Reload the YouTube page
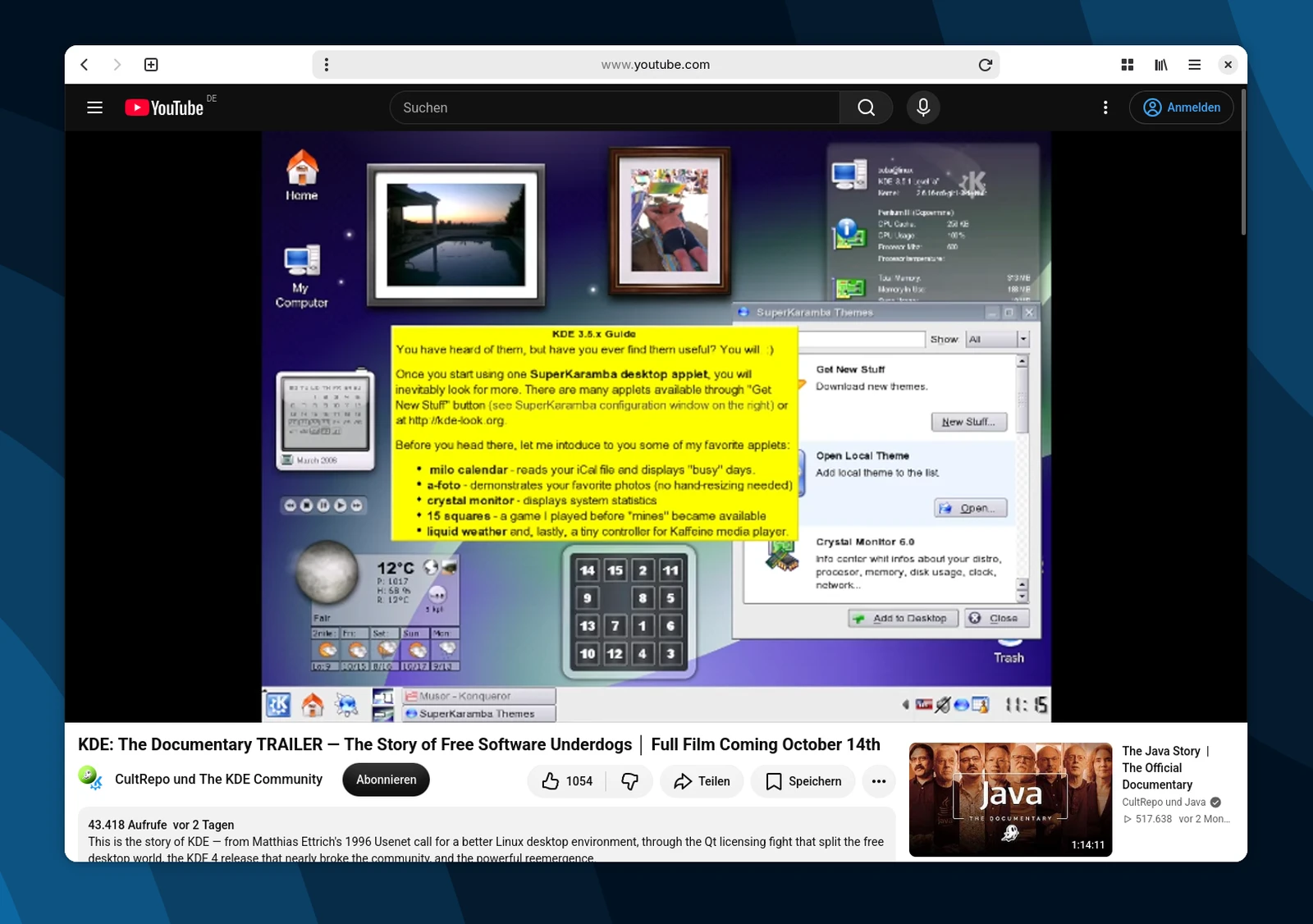The height and width of the screenshot is (924, 1313). 986,65
